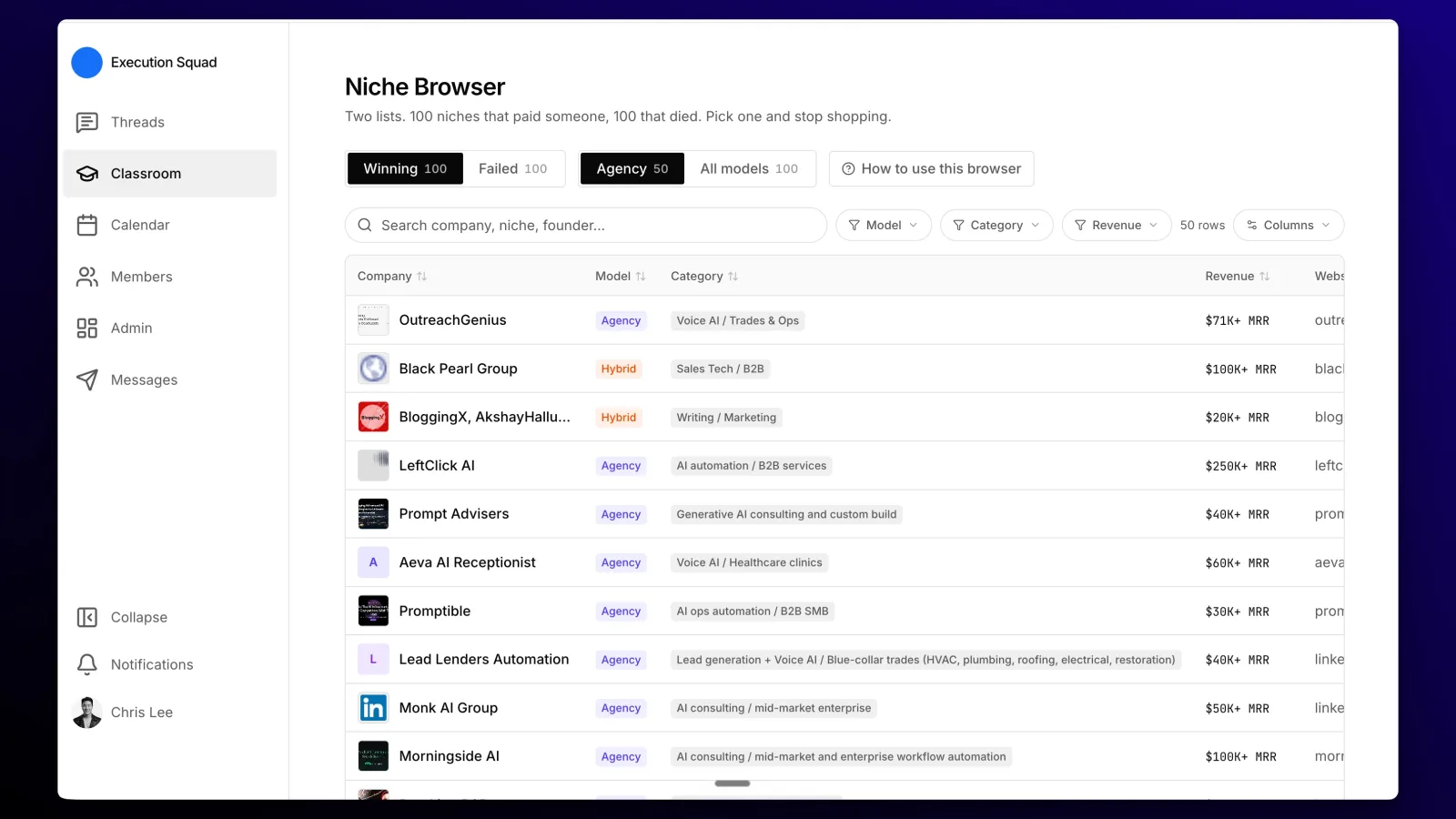Click Voice AI / Healthcare clinics tag
The width and height of the screenshot is (1456, 819).
click(749, 562)
